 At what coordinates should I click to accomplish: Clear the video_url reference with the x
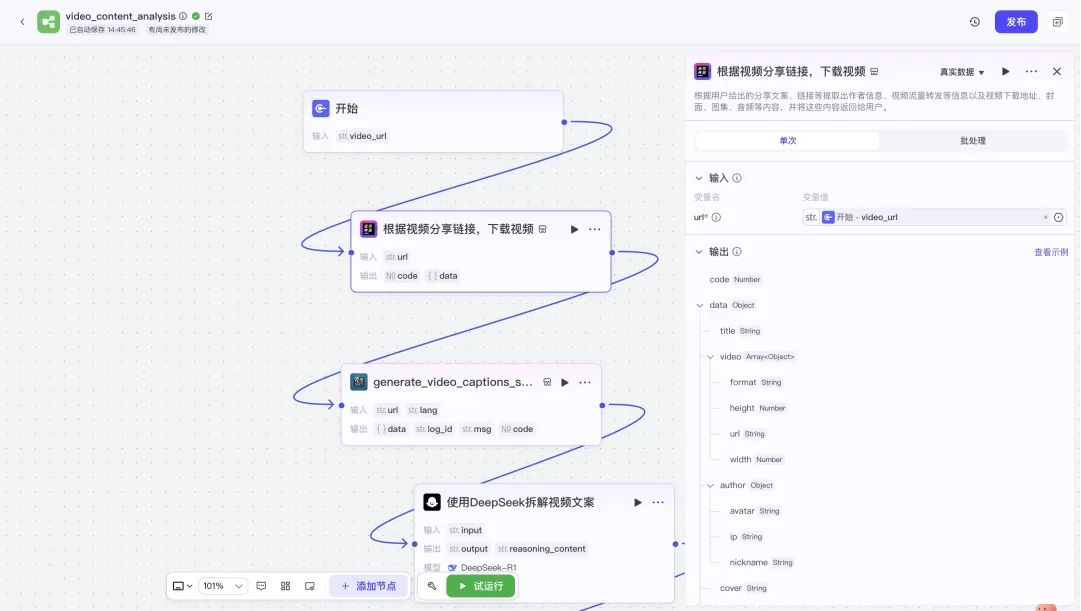point(1045,217)
